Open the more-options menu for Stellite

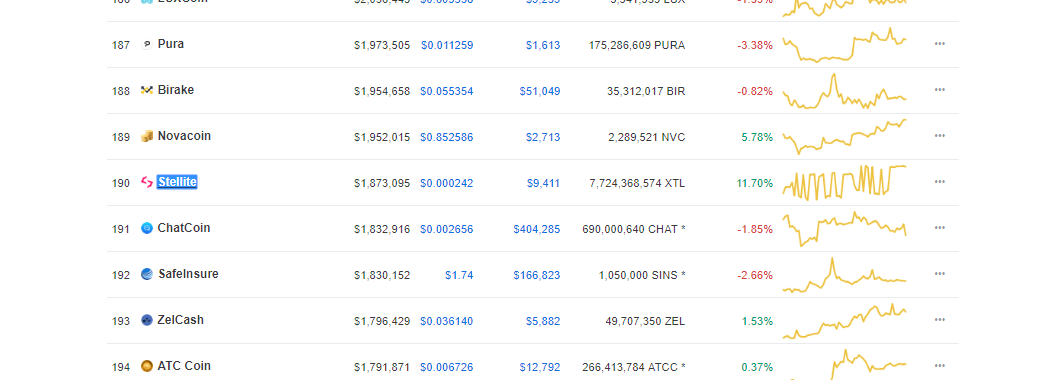coord(940,182)
